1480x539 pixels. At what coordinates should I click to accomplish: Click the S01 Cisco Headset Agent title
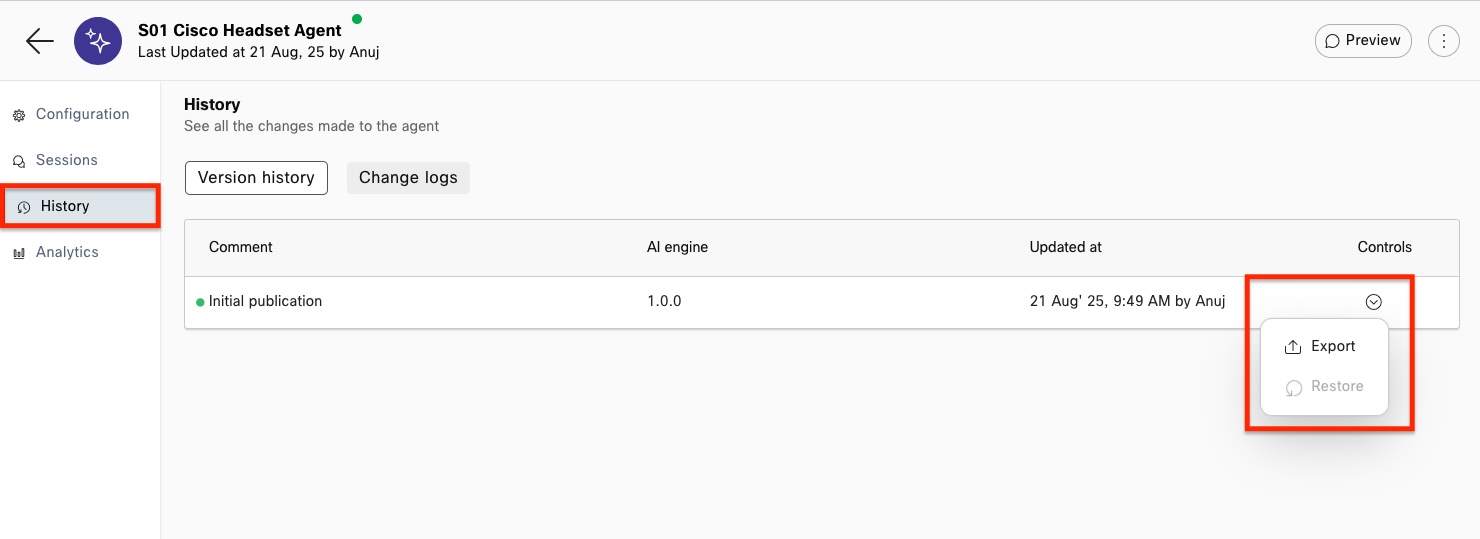point(240,31)
